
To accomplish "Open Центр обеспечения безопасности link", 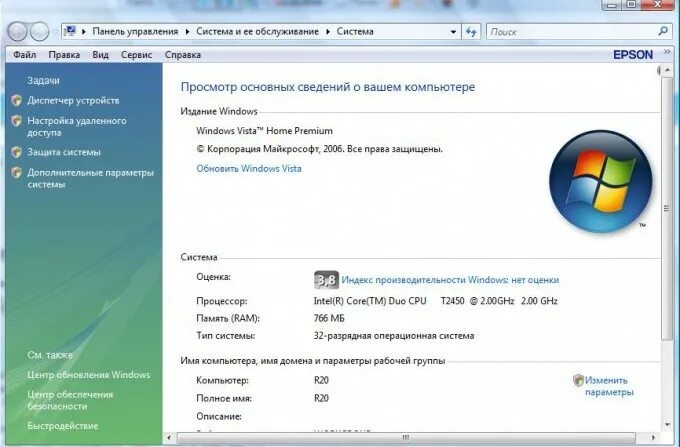I will [x=70, y=400].
